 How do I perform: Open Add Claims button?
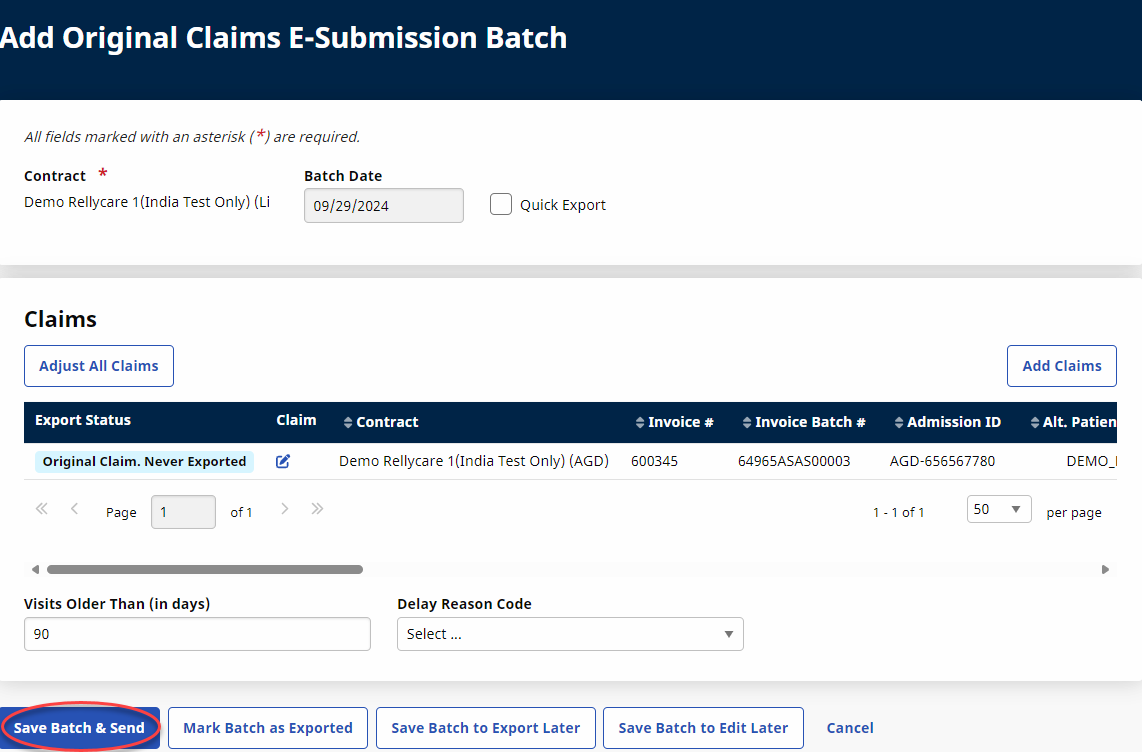click(x=1061, y=366)
